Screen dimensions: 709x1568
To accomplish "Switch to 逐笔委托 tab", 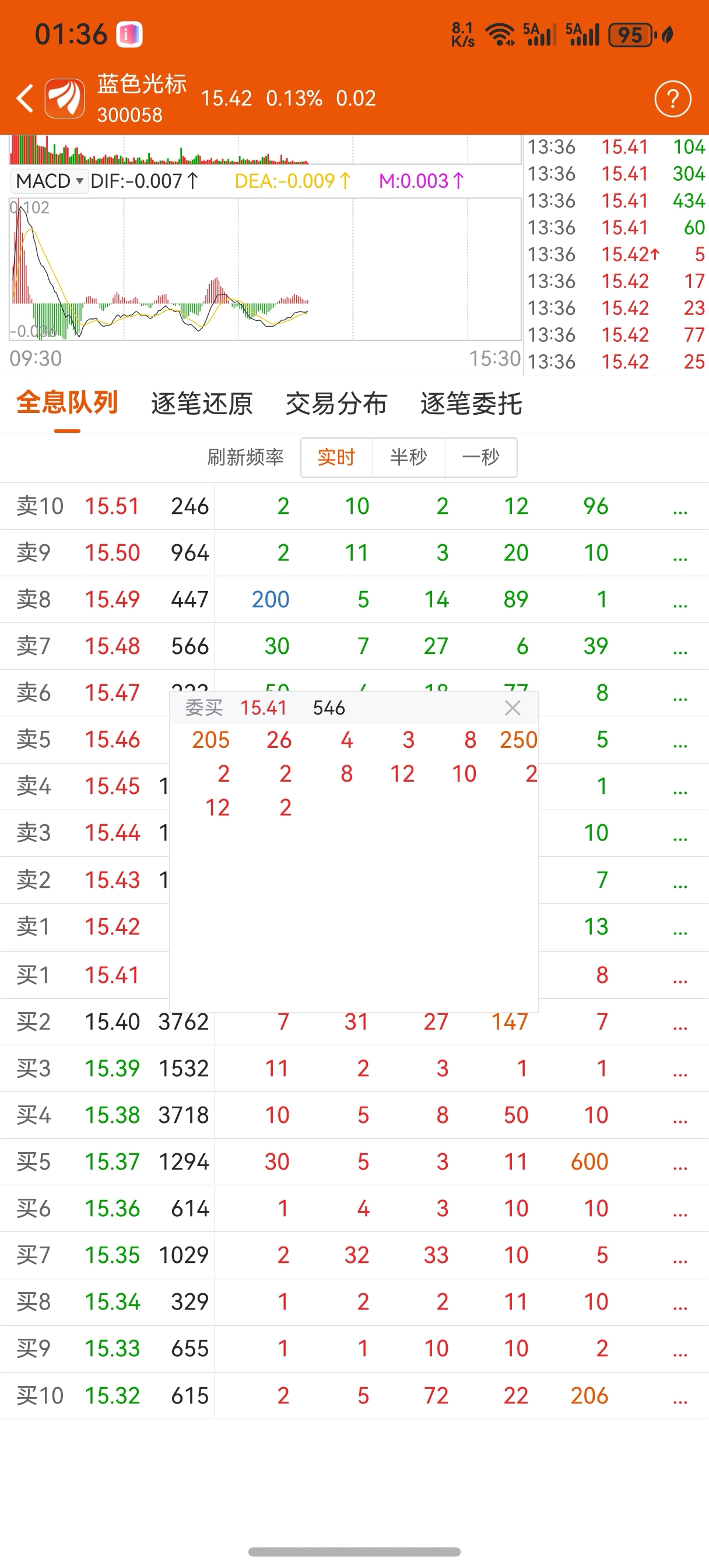I will click(471, 403).
